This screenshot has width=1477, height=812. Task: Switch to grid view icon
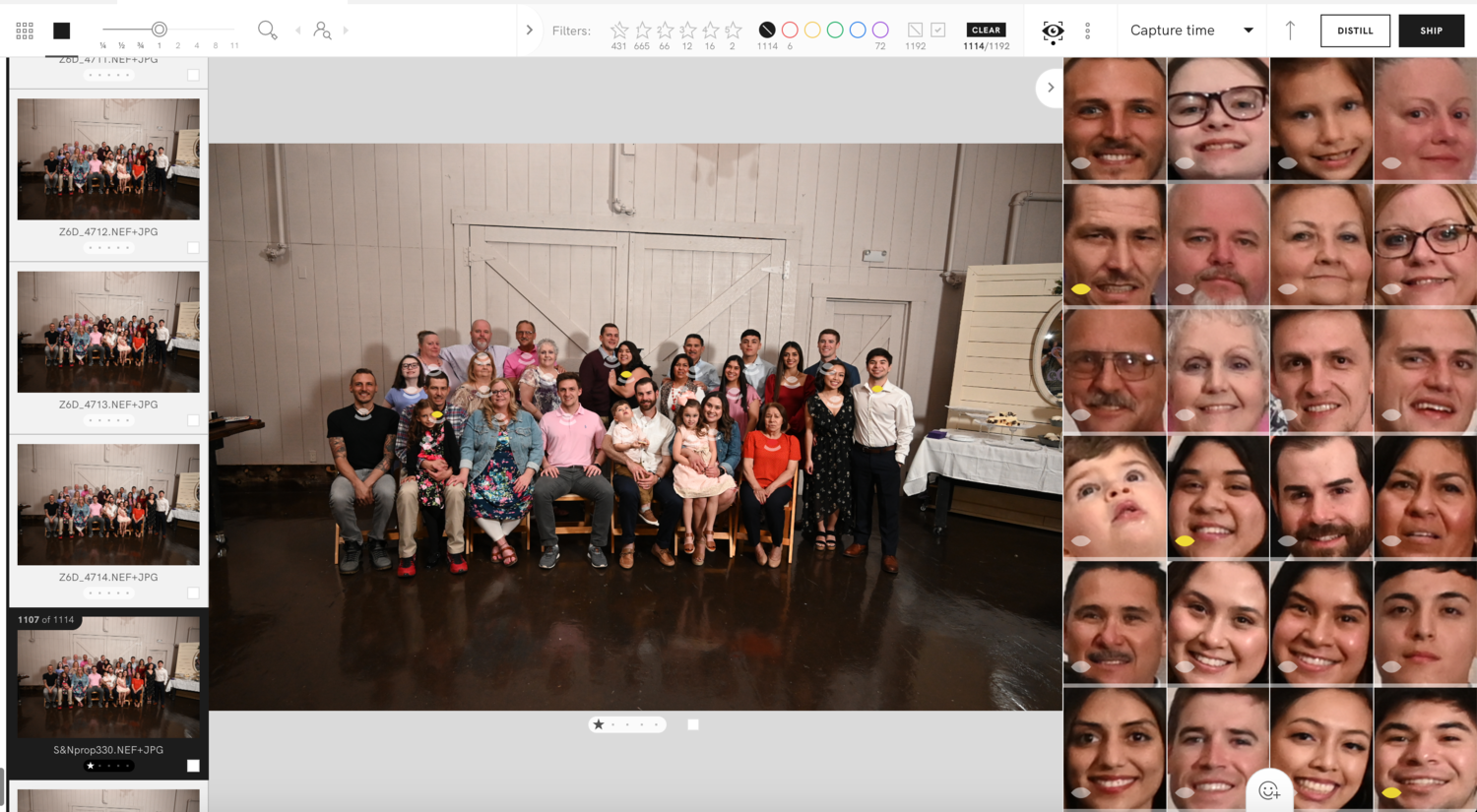pyautogui.click(x=25, y=31)
